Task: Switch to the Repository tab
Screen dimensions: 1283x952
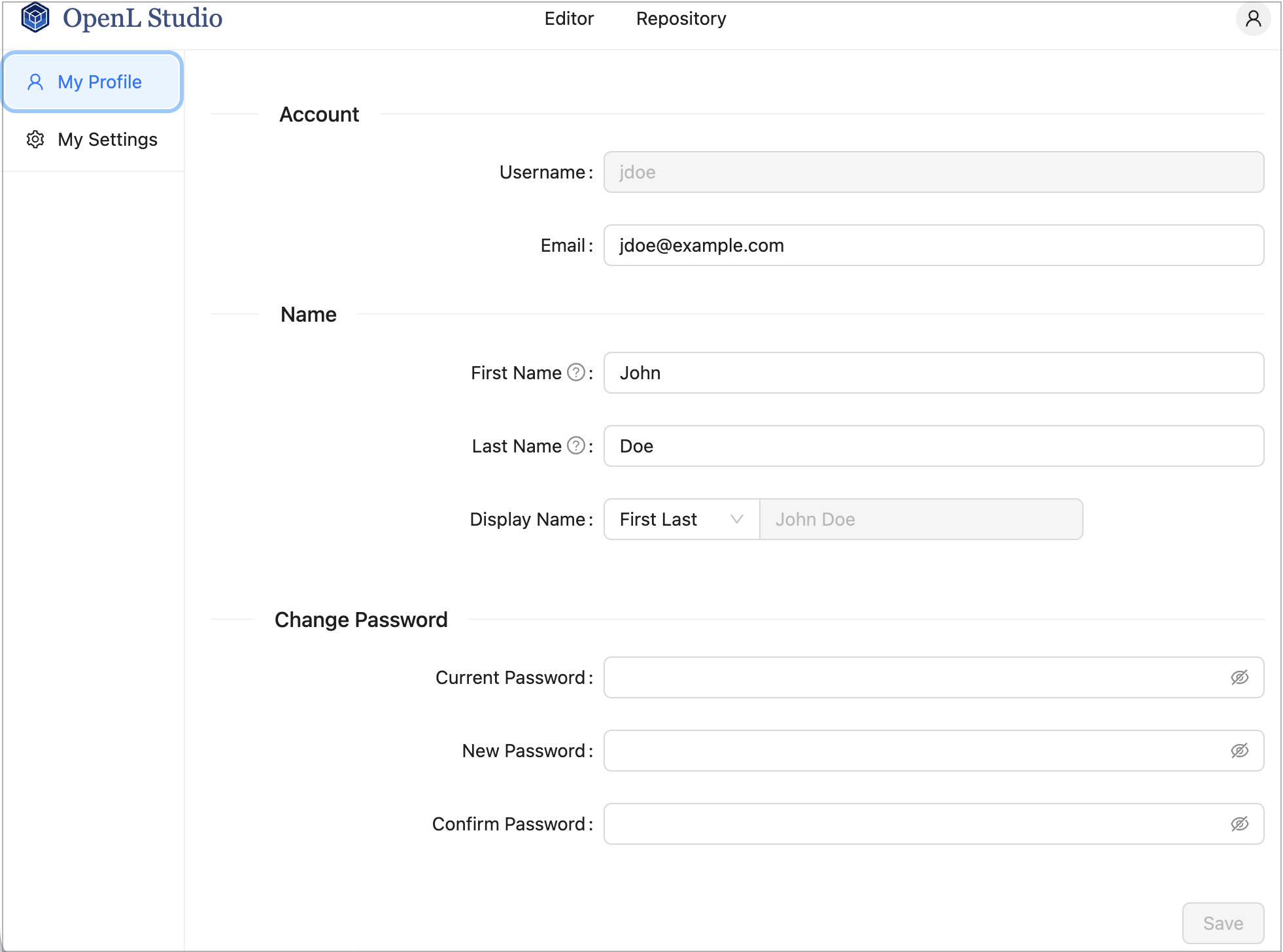Action: (681, 19)
